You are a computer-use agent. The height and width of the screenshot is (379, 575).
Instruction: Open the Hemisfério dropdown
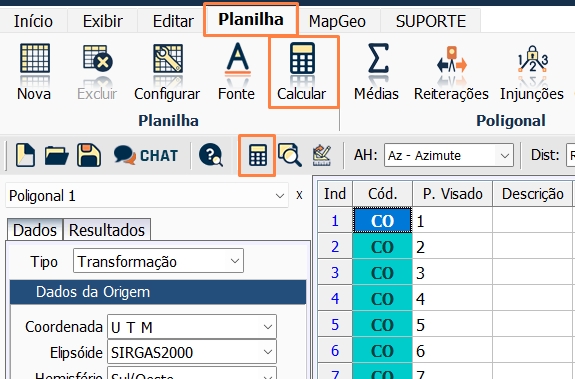coord(192,373)
